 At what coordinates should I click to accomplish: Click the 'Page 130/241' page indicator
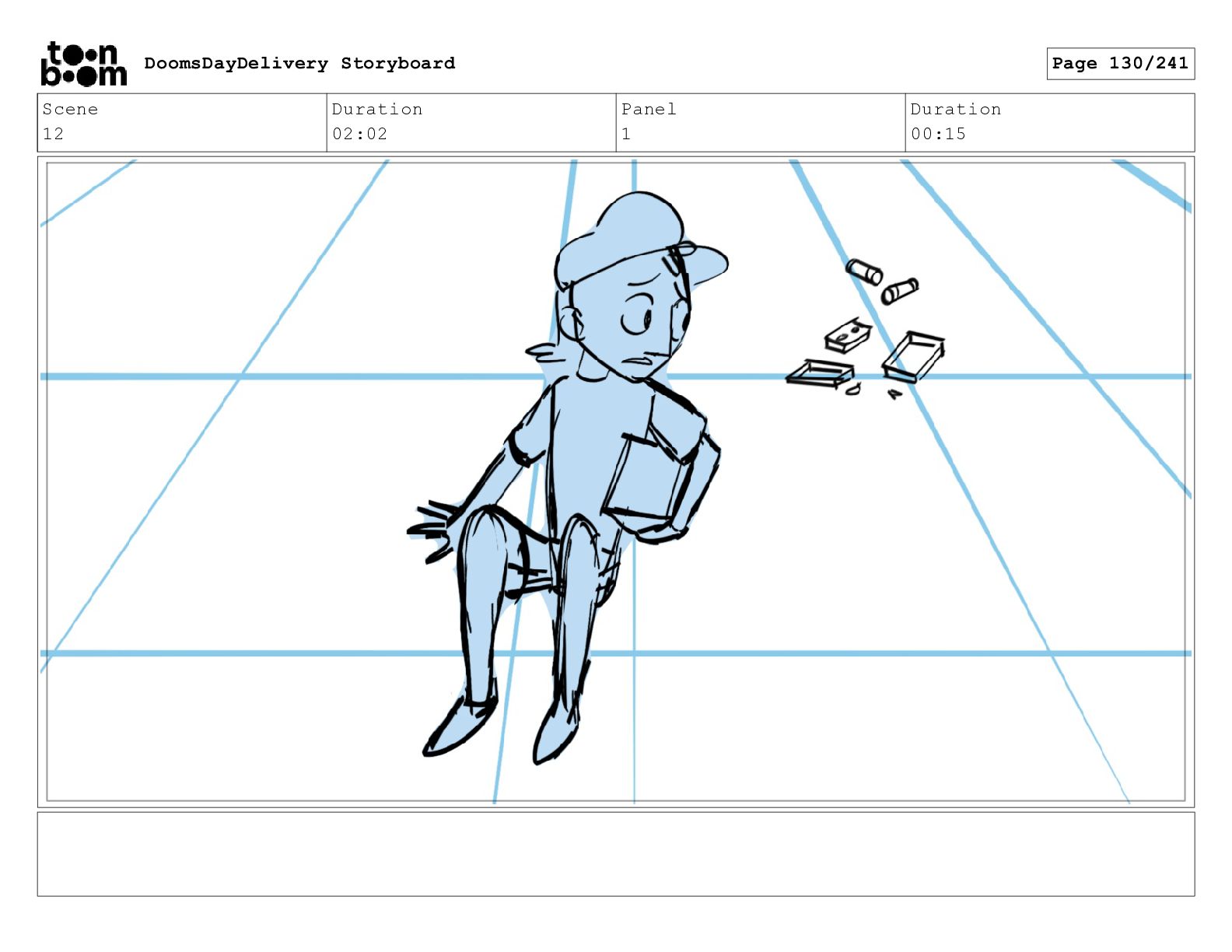click(1120, 63)
